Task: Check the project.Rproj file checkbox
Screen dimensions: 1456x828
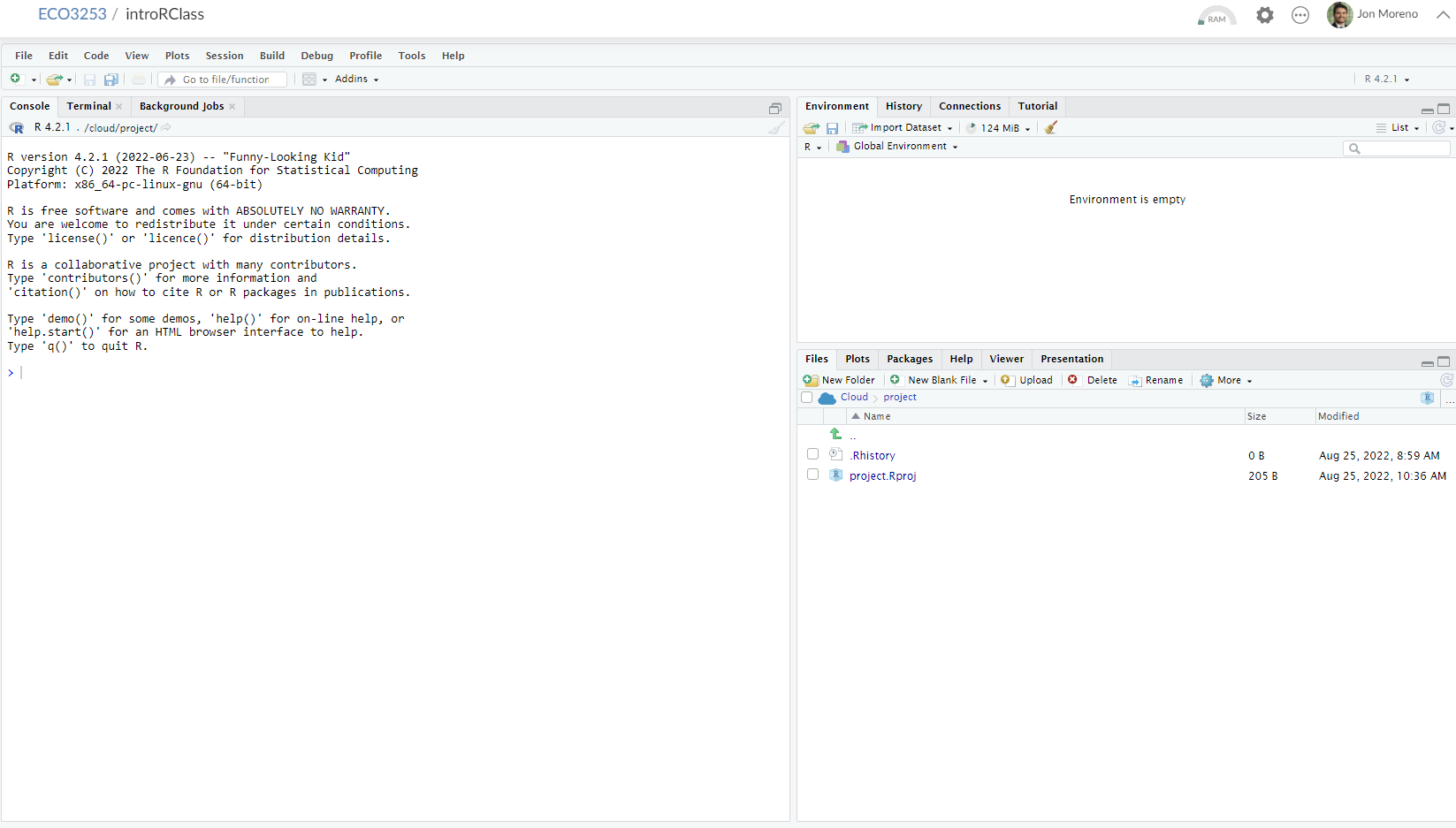Action: pos(812,475)
